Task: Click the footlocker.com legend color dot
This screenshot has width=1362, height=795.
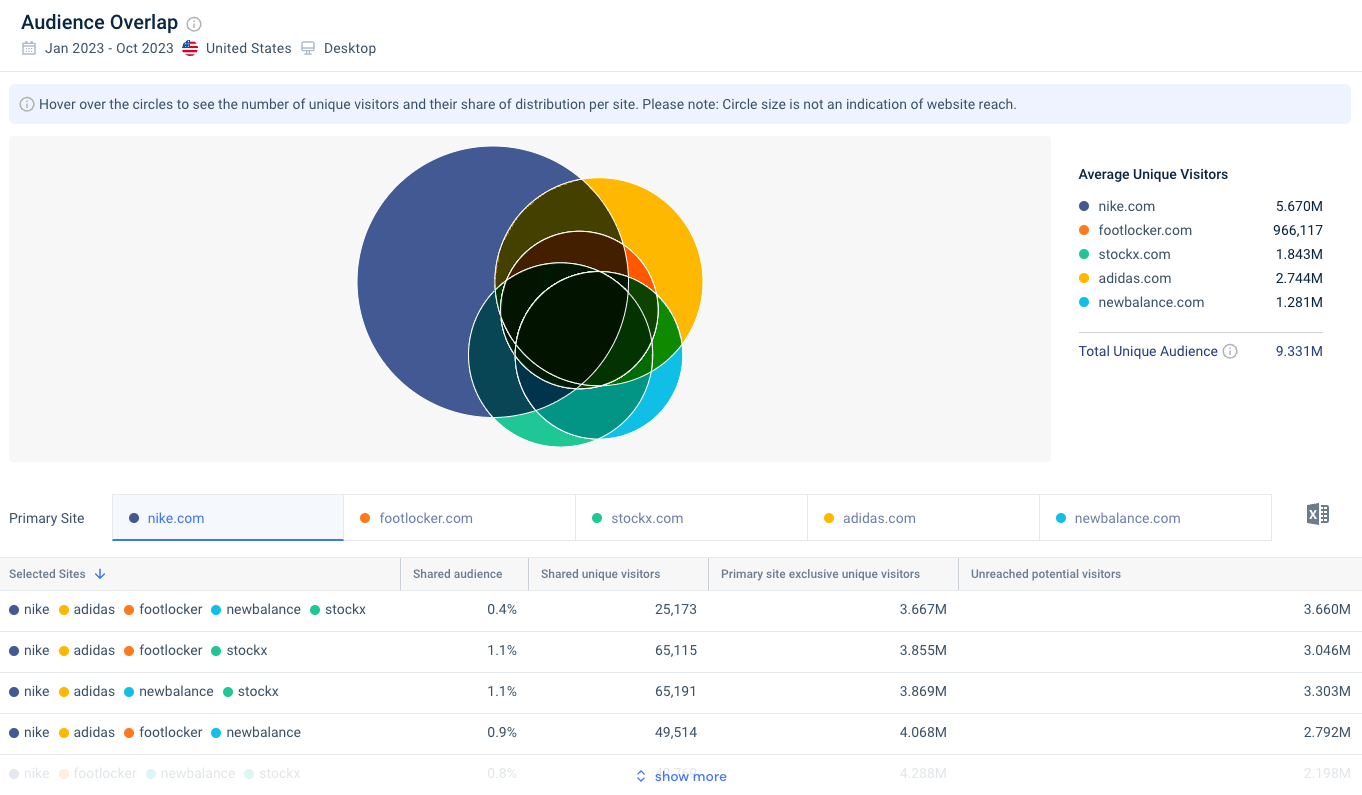Action: (1084, 230)
